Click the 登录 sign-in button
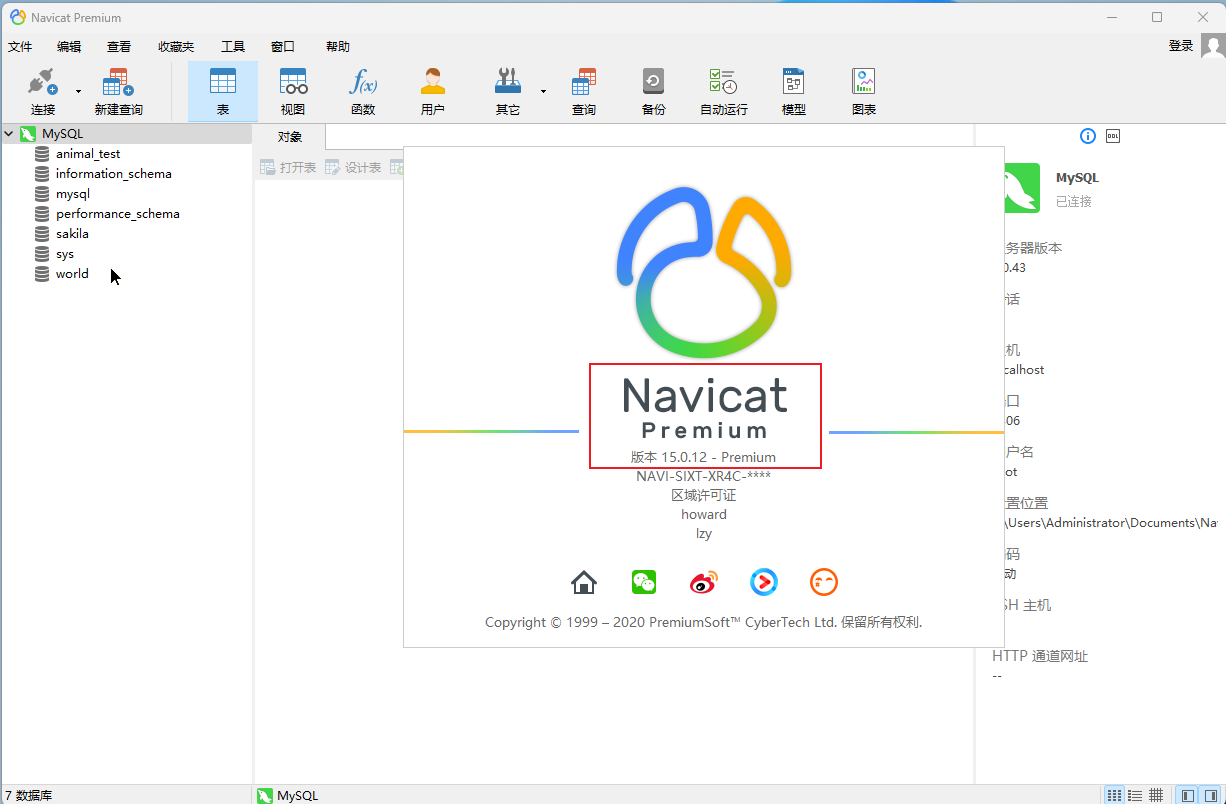 1181,46
